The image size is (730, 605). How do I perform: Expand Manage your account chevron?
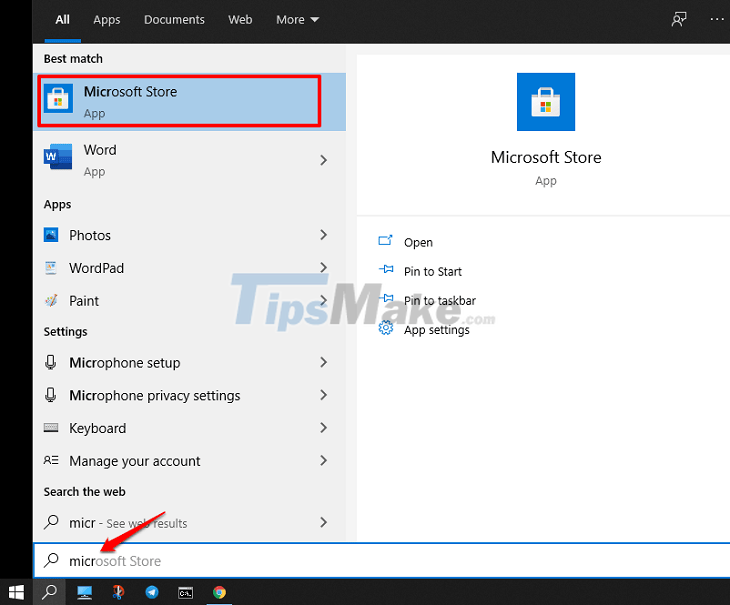324,460
